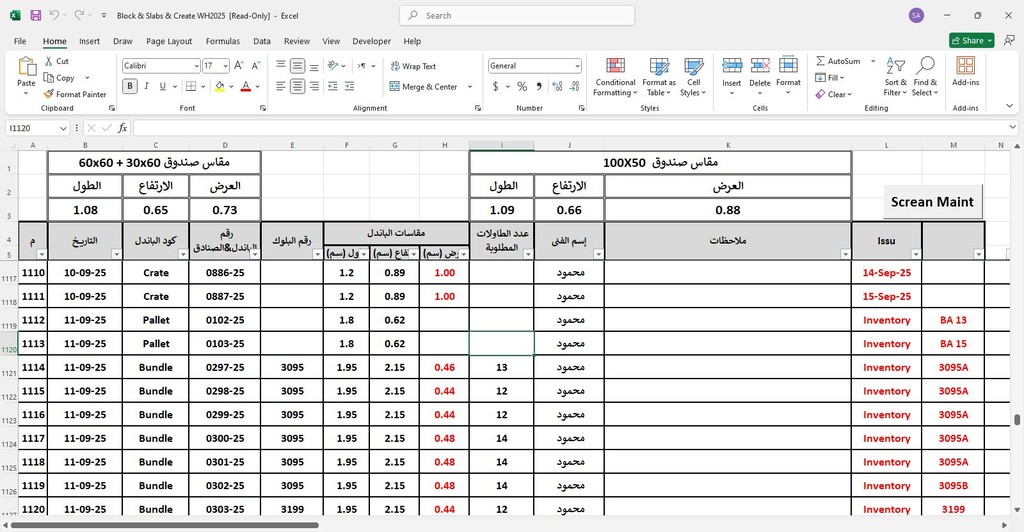Open the Sort & Filter menu
1024x532 pixels.
895,77
